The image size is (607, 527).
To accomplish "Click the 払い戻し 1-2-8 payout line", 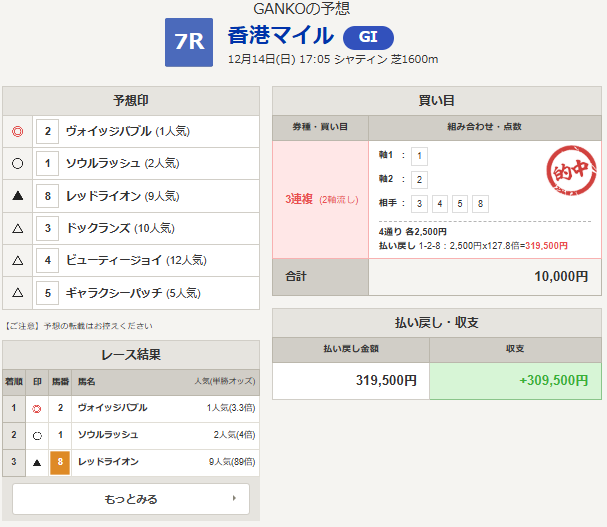I will [x=473, y=246].
